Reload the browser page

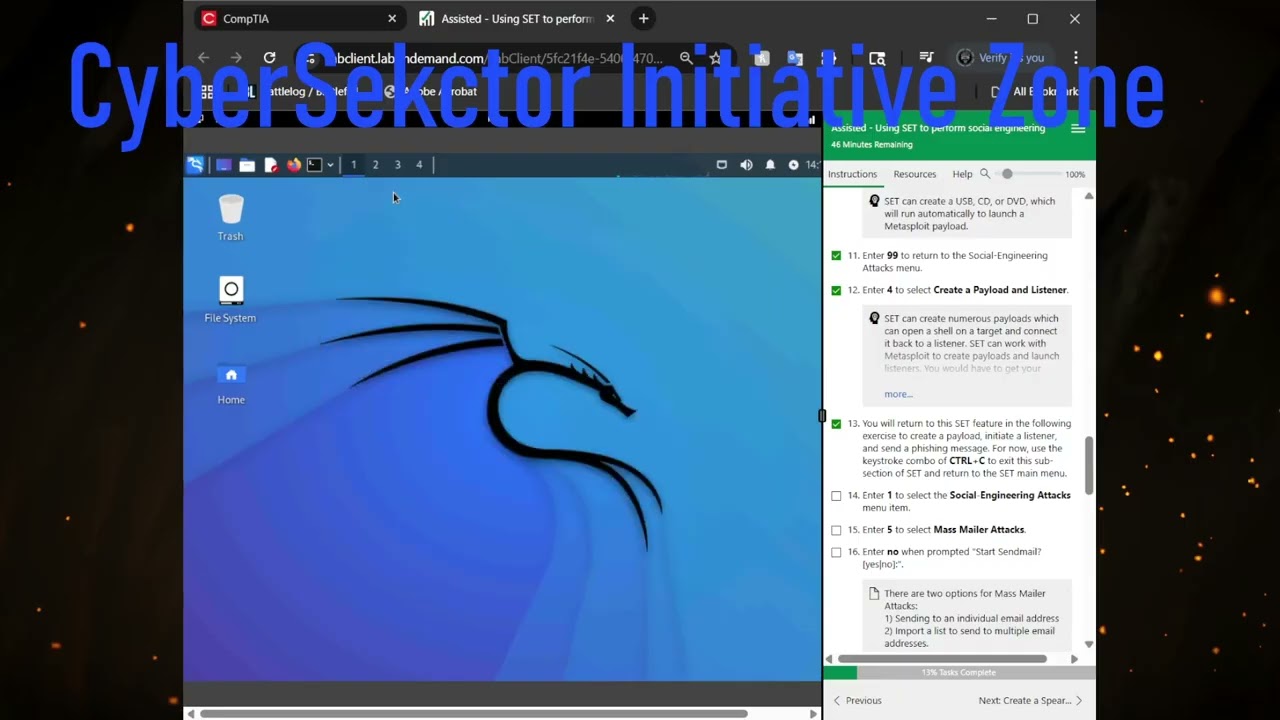click(x=269, y=58)
